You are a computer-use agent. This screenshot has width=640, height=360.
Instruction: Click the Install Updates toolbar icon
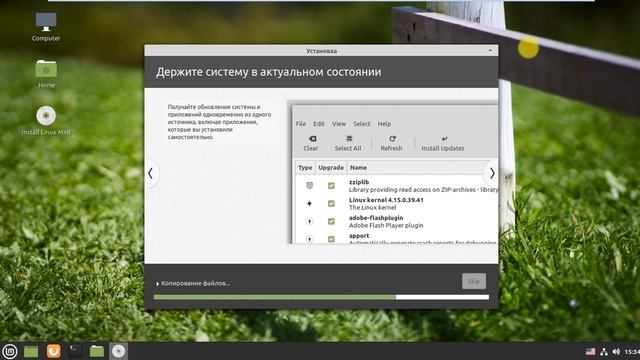pyautogui.click(x=443, y=143)
